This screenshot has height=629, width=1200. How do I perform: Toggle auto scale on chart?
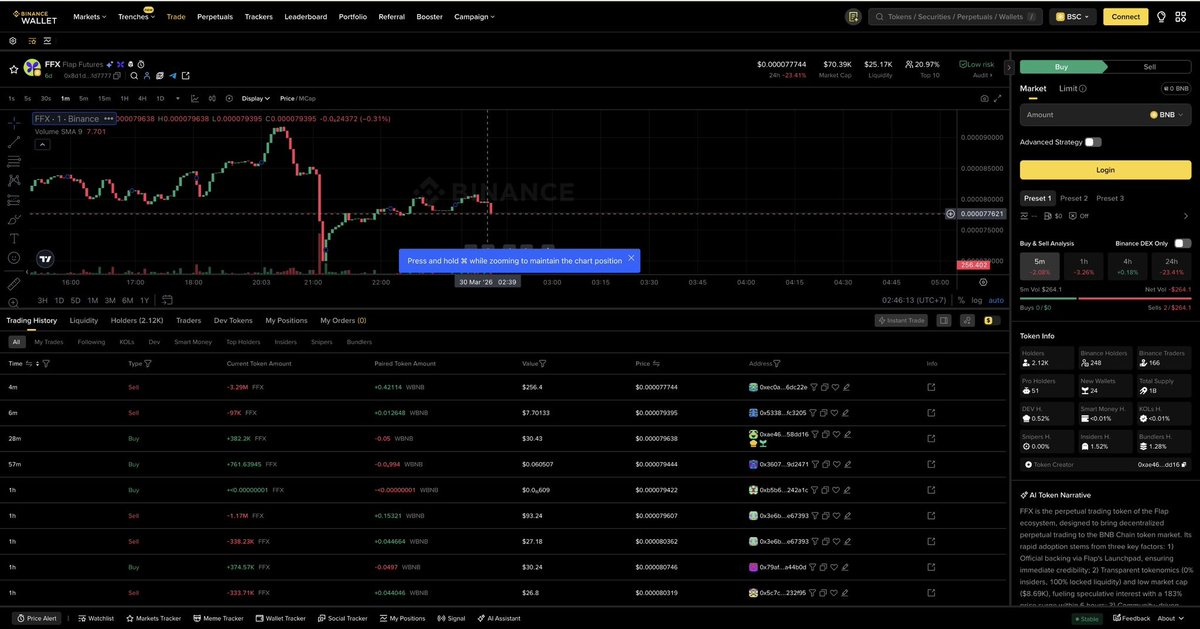[x=996, y=300]
